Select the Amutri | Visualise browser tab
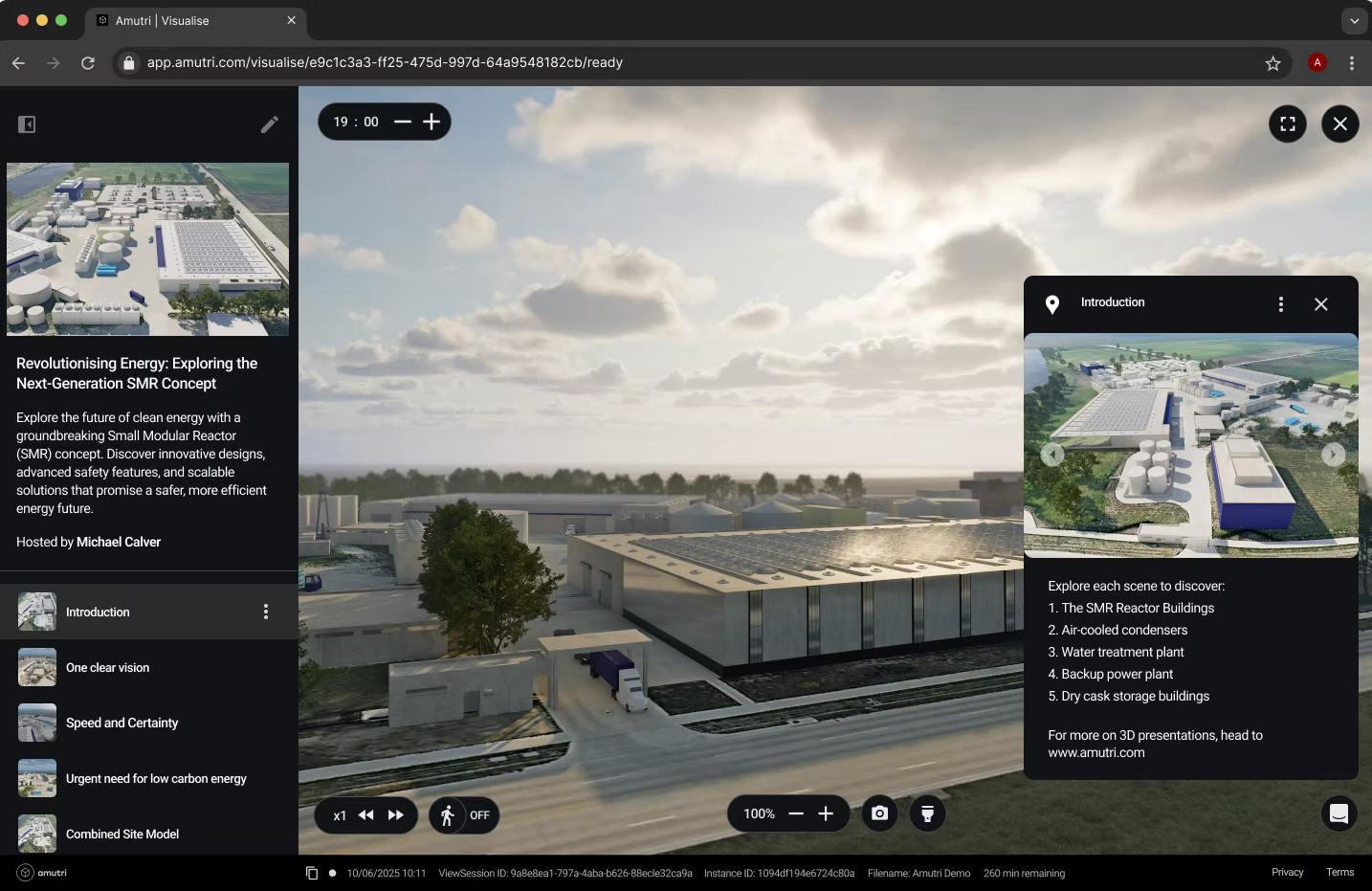The width and height of the screenshot is (1372, 891). (x=196, y=20)
